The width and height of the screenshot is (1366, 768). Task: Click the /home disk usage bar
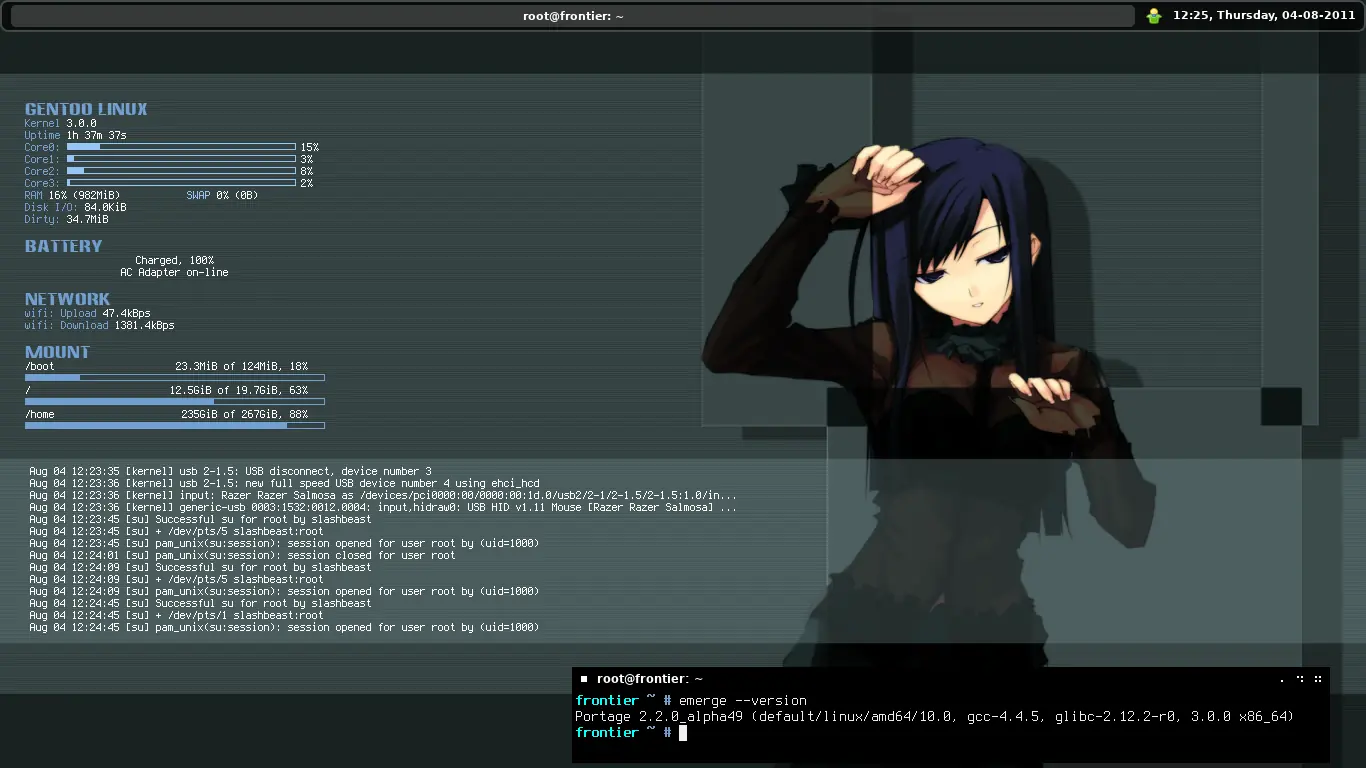click(175, 425)
